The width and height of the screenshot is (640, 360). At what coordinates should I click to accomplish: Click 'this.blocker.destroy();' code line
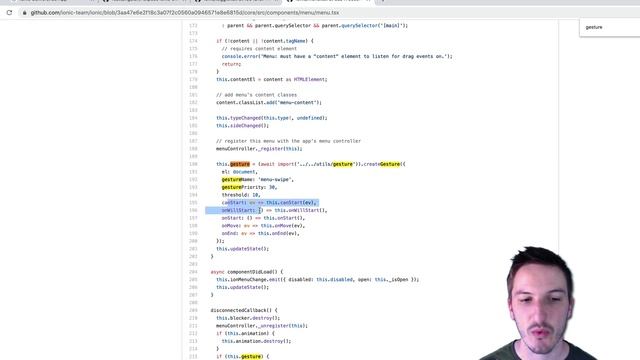tap(248, 318)
